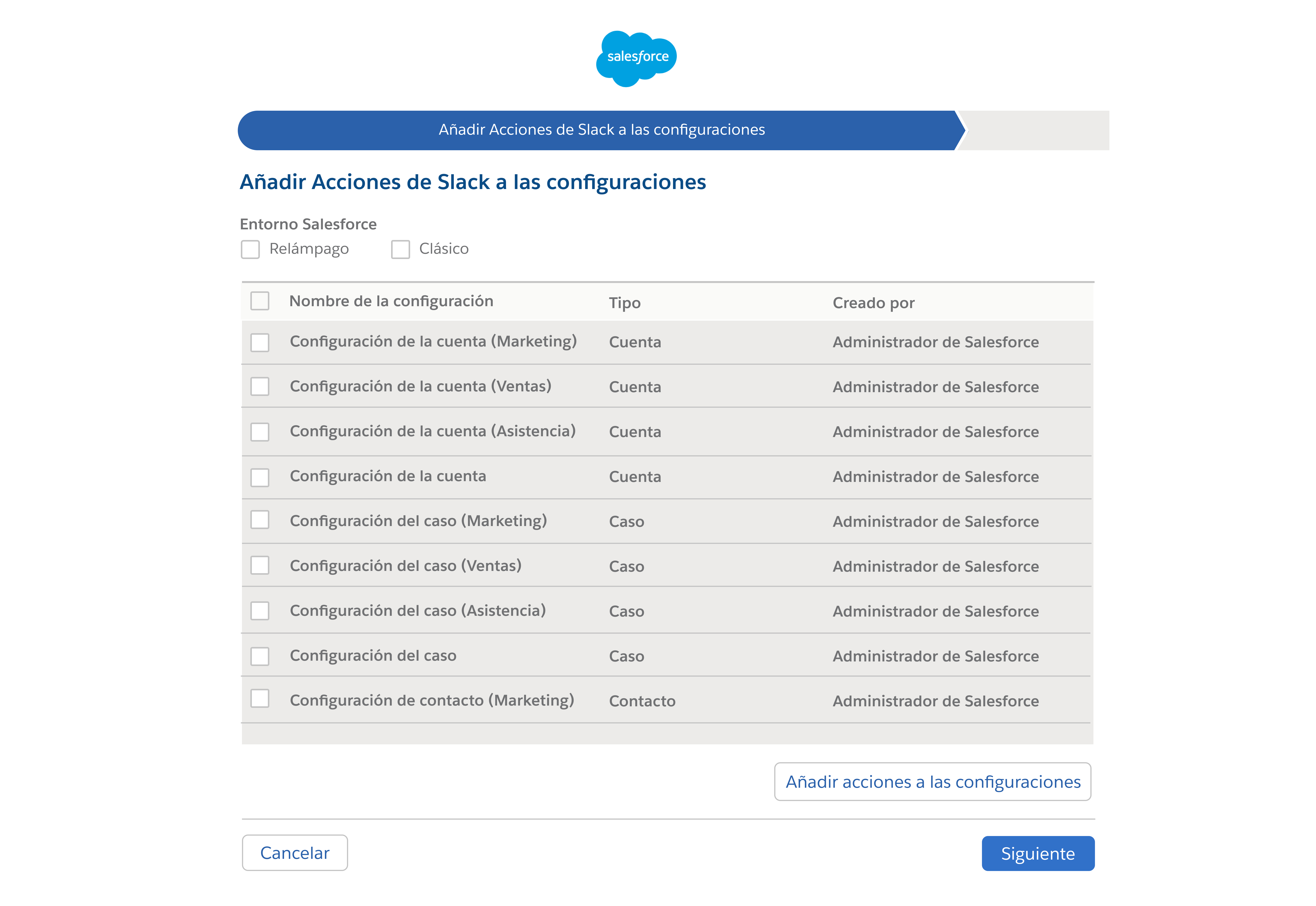
Task: Check Configuración del caso (Asistencia) row
Action: (260, 611)
